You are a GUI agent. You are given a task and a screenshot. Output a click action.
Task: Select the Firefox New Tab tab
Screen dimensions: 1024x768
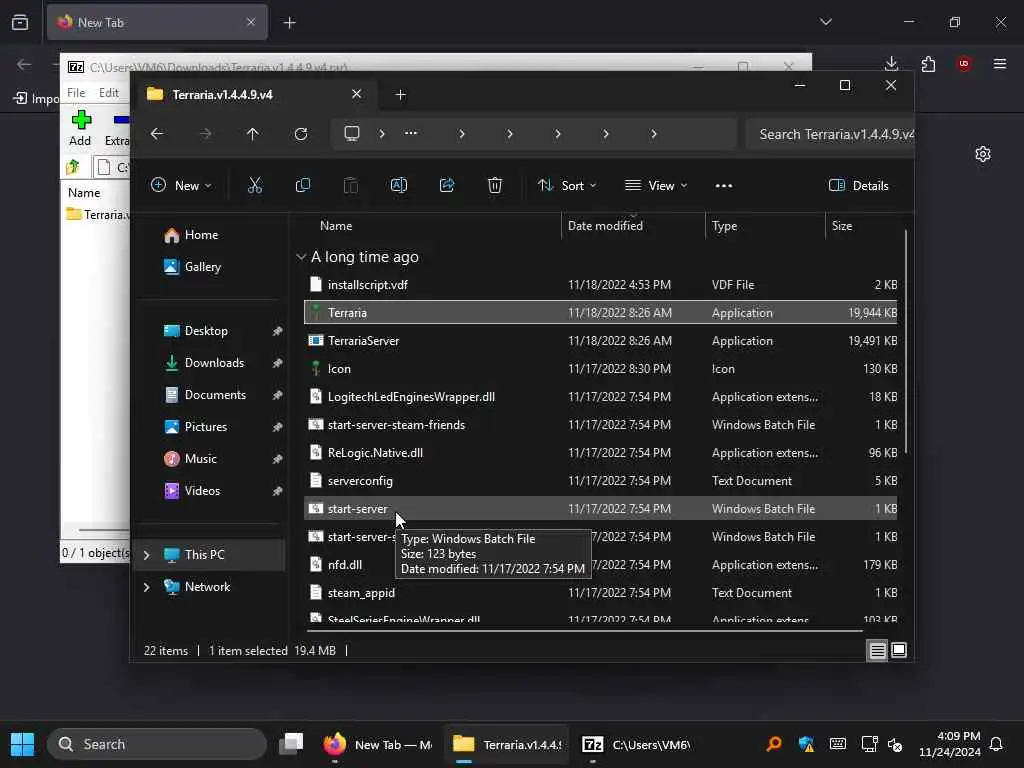(157, 22)
